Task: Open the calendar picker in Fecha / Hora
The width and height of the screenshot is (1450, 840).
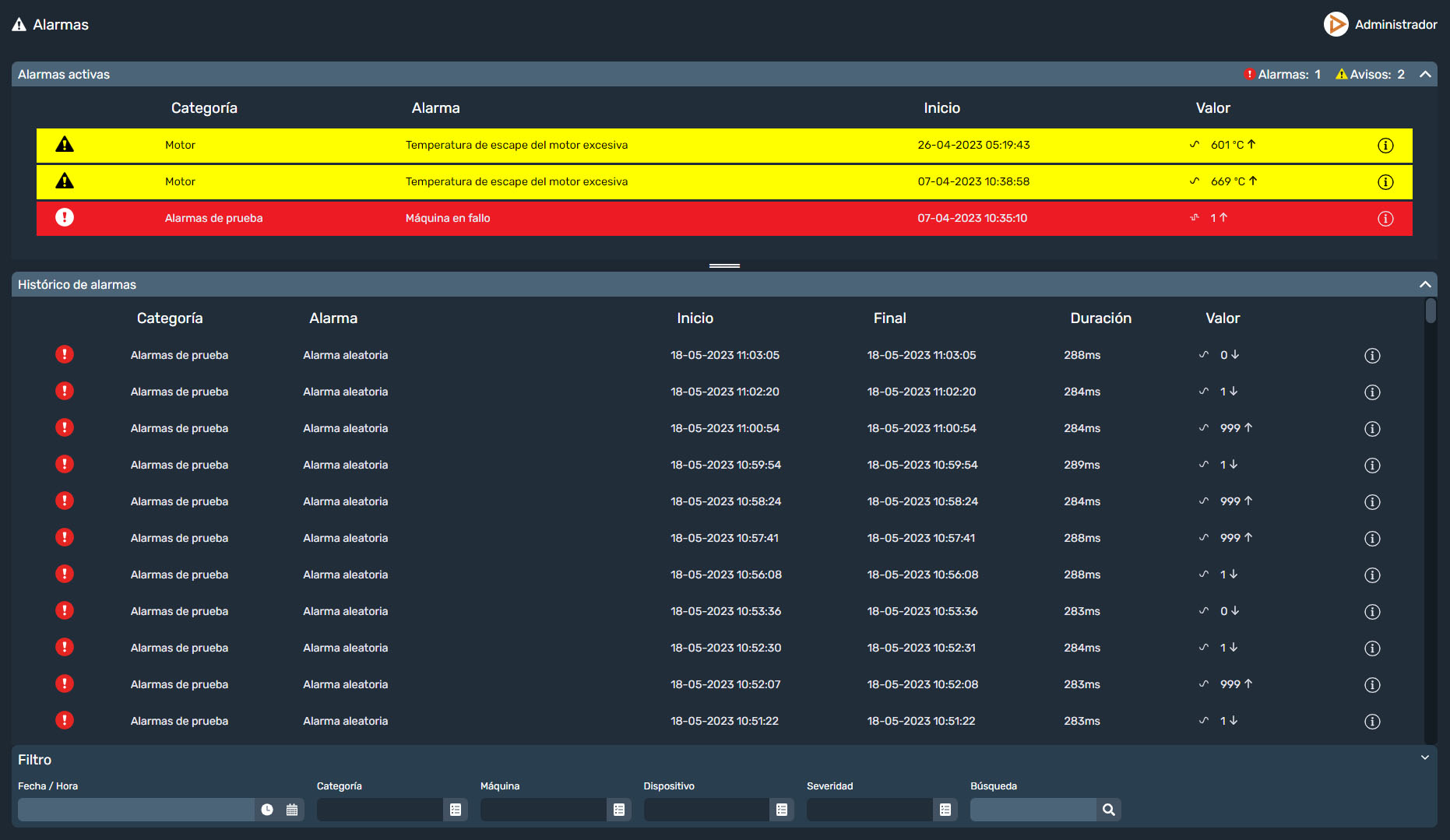Action: 292,810
